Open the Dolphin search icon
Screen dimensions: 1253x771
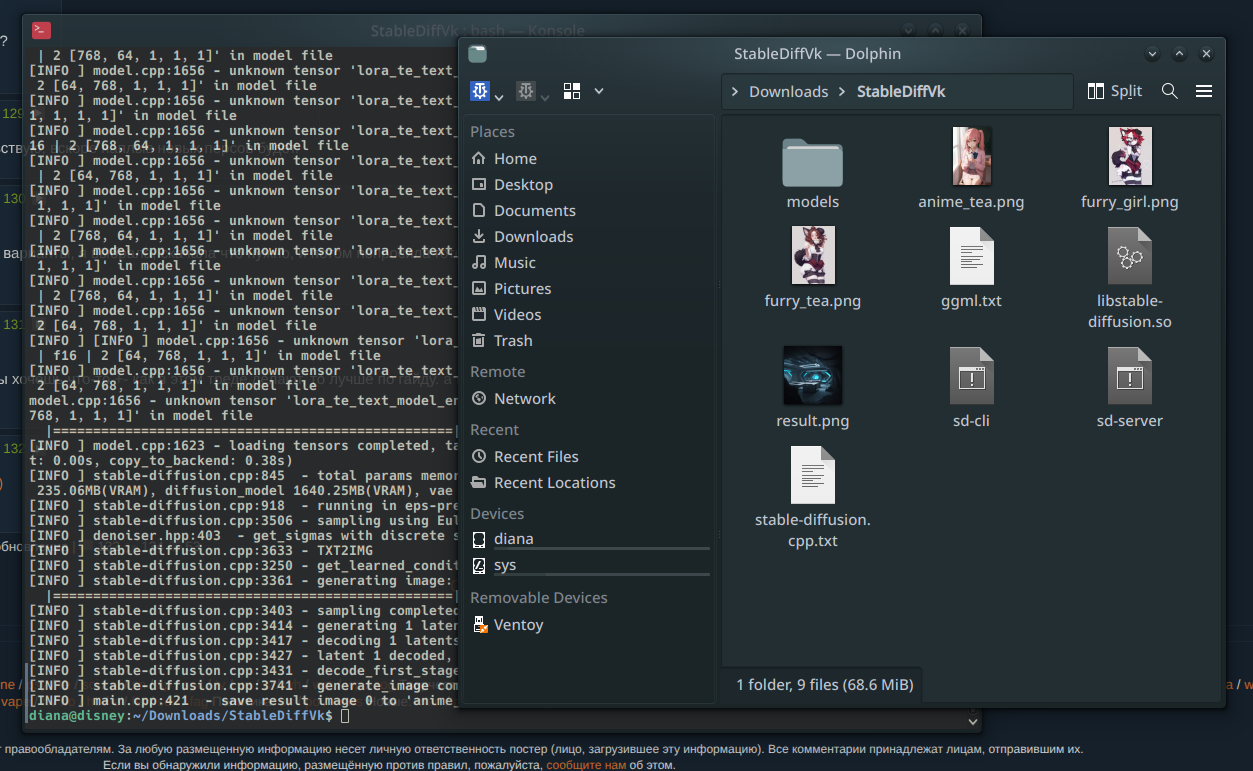[1169, 91]
